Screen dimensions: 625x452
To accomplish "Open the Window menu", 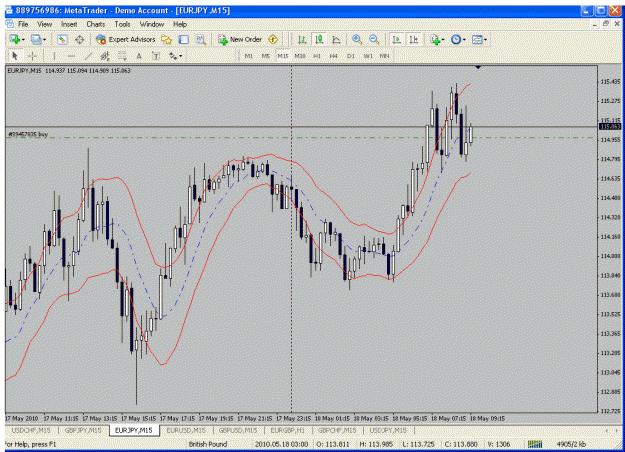I will click(x=152, y=24).
